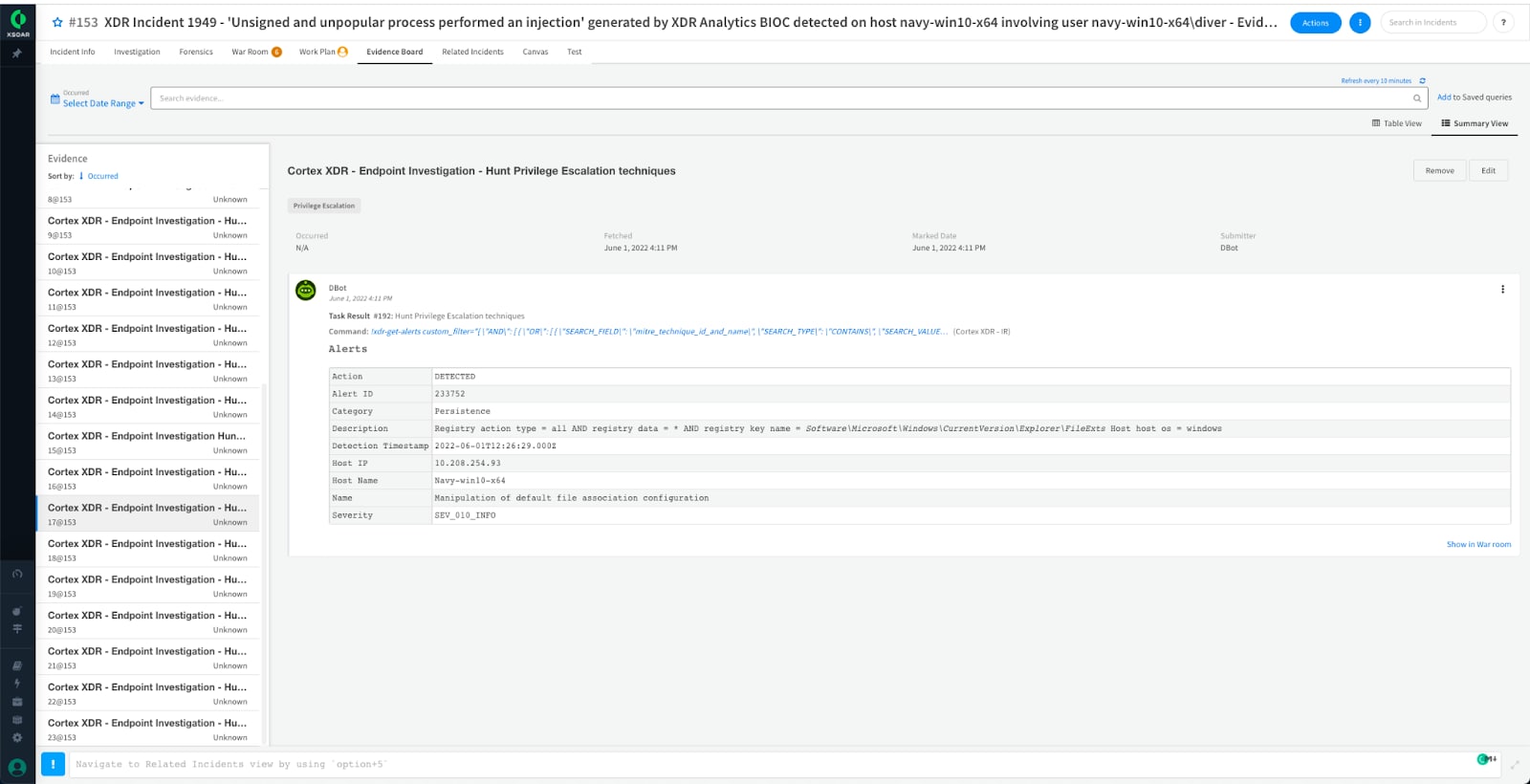Open the War Room tab

click(256, 52)
